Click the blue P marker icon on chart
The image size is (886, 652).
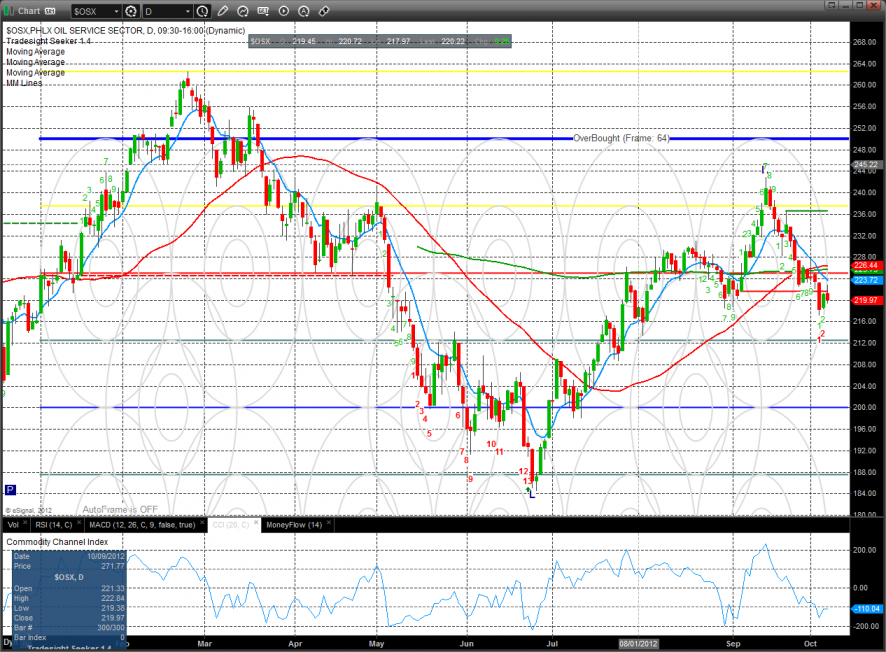[10, 490]
